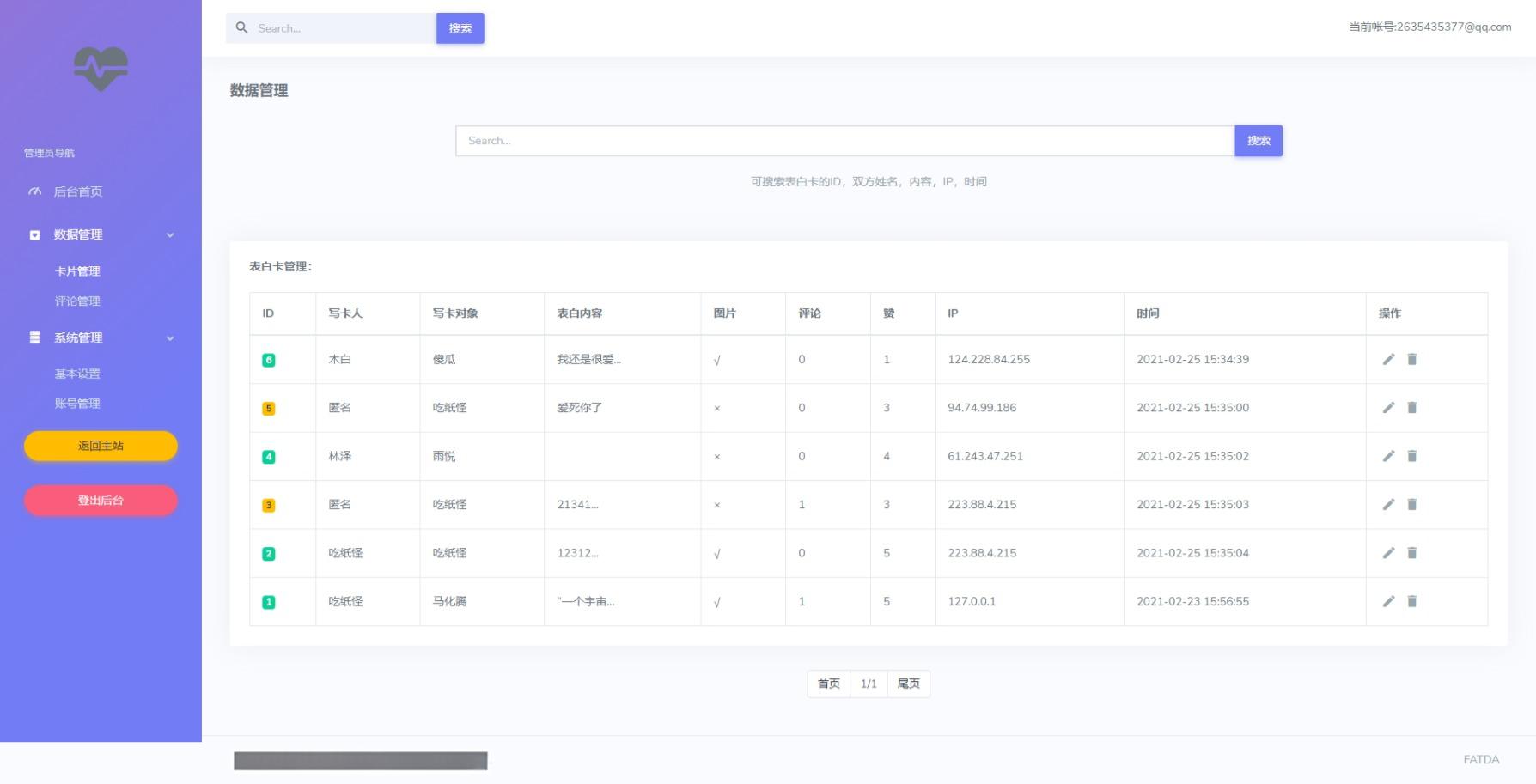Click the timestamp 2021-02-25 15:35:03
The width and height of the screenshot is (1536, 784).
[1192, 504]
